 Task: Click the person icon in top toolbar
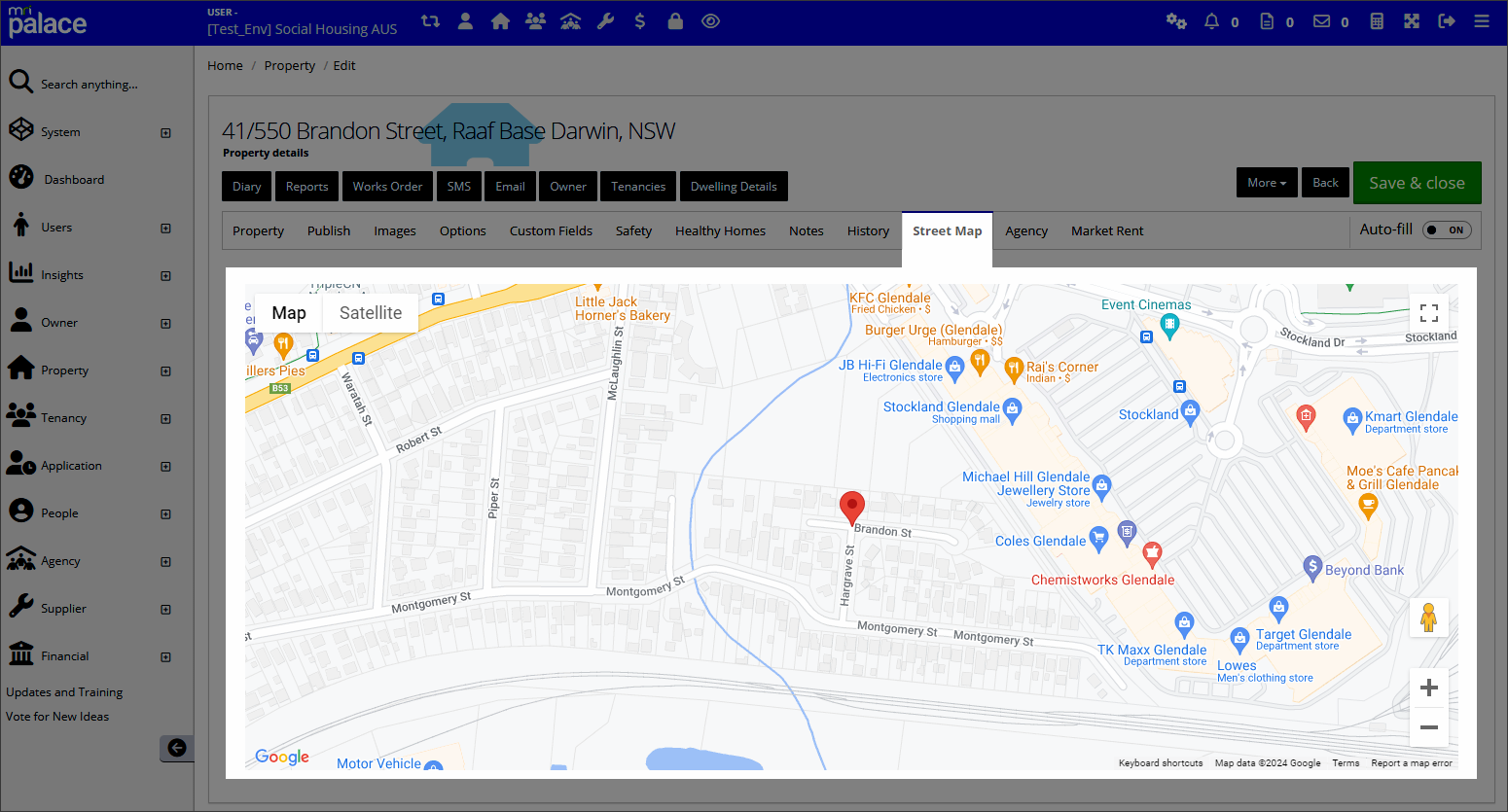tap(465, 20)
